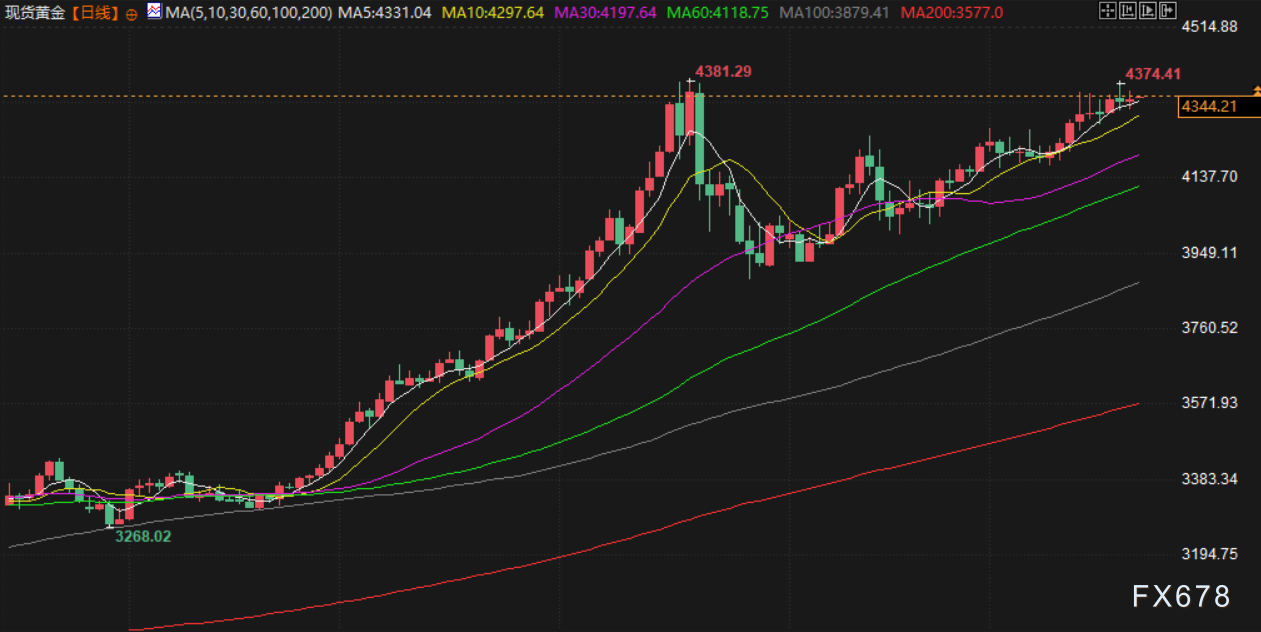Viewport: 1261px width, 632px height.
Task: Click the play-arrow replay icon at top right
Action: tap(1147, 12)
